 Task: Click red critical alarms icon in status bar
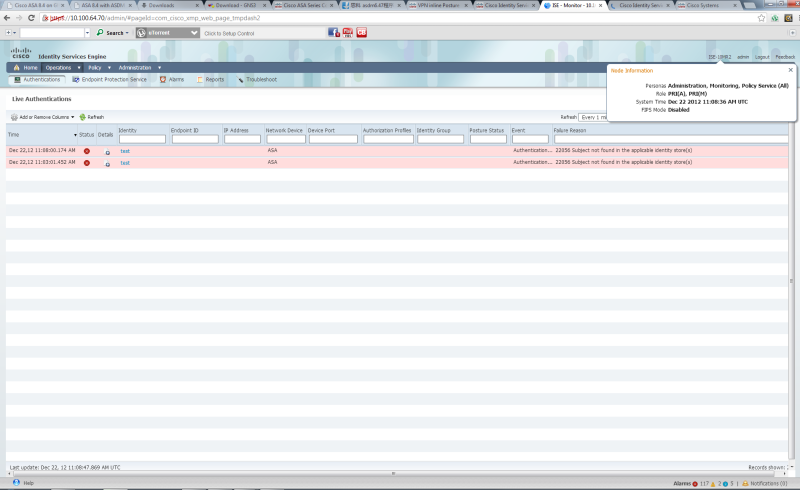(695, 483)
